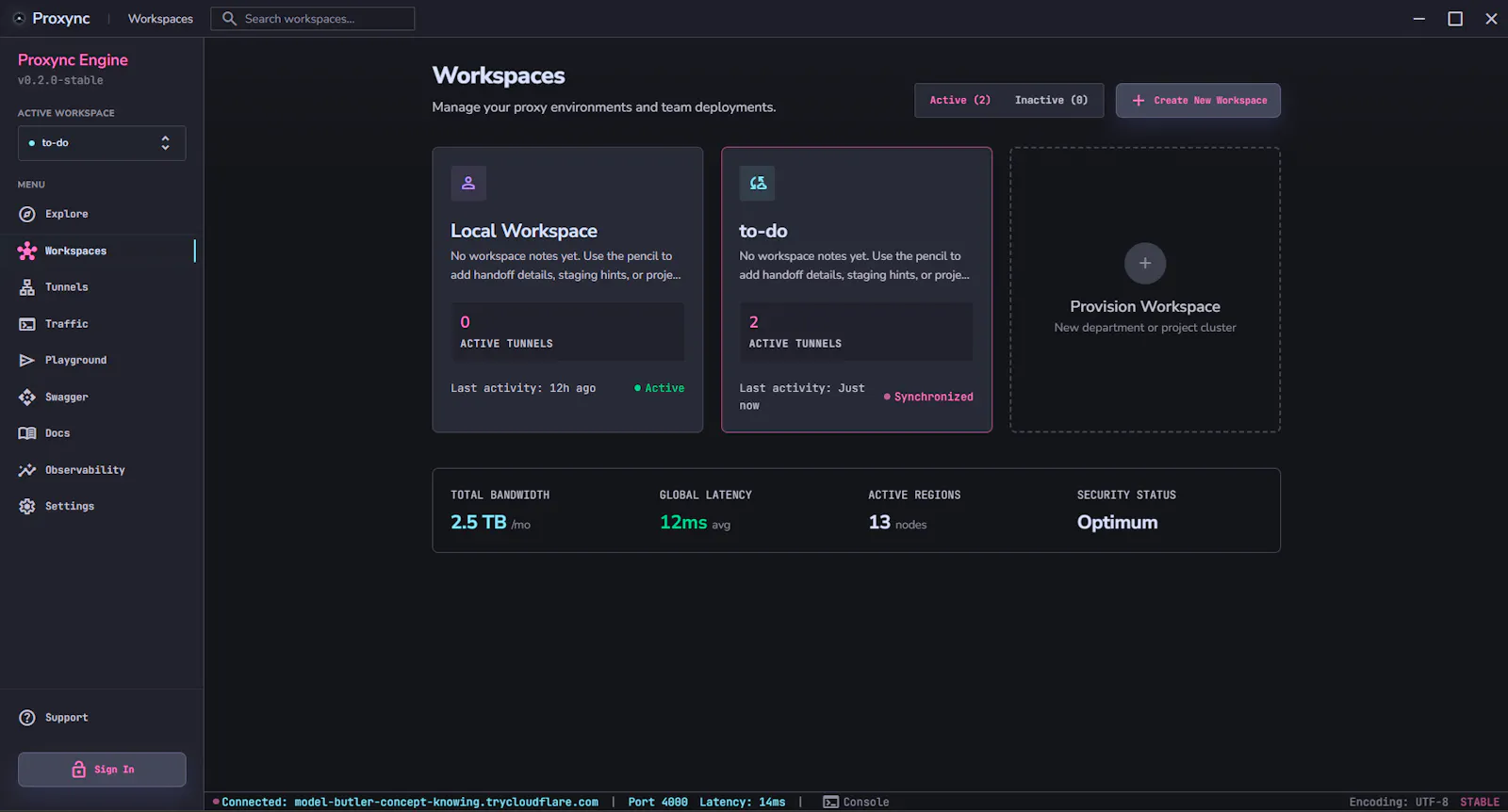This screenshot has width=1508, height=812.
Task: Click the to-do workspace sync-people icon
Action: coord(758,183)
